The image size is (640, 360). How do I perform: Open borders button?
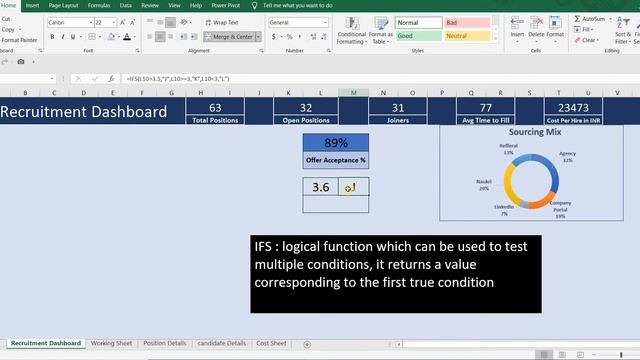92,37
